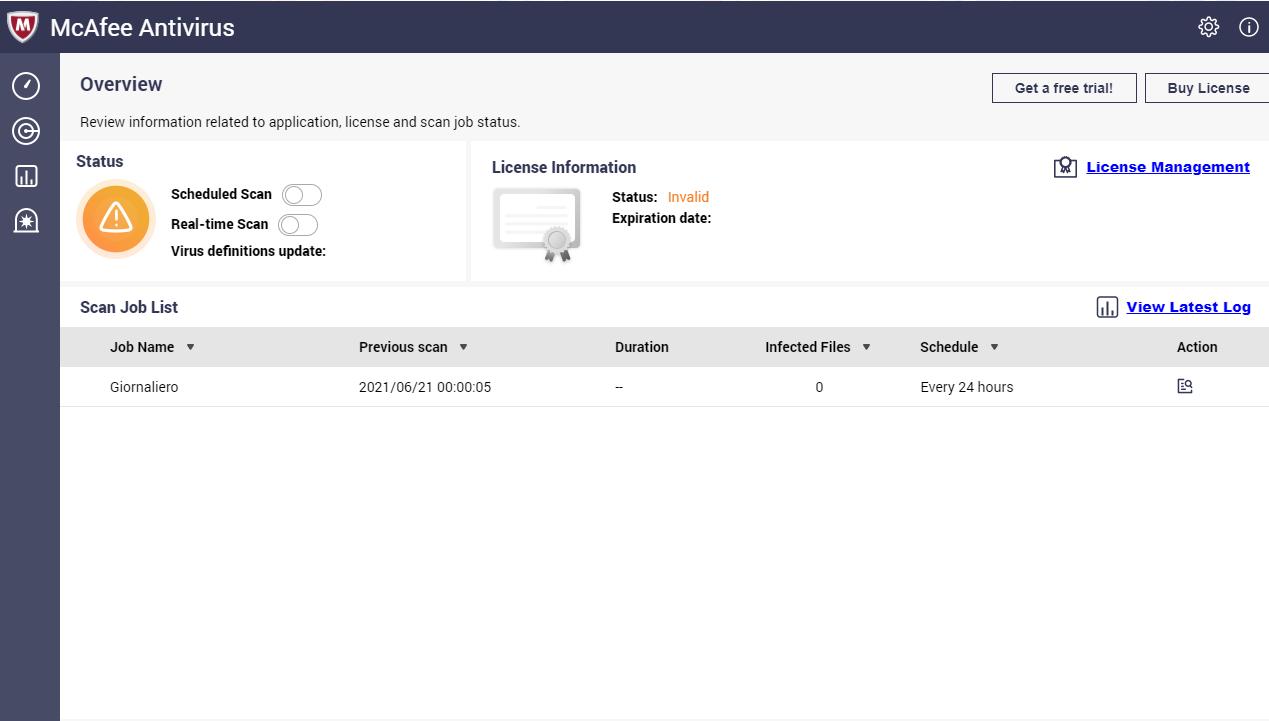This screenshot has width=1269, height=721.
Task: Turn on the Real-time Scan switch
Action: (x=298, y=225)
